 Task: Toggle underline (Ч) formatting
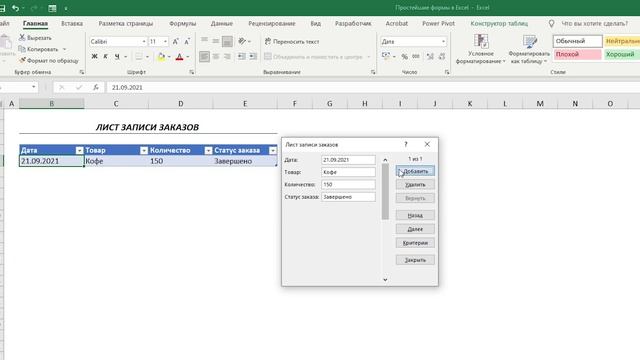point(117,56)
